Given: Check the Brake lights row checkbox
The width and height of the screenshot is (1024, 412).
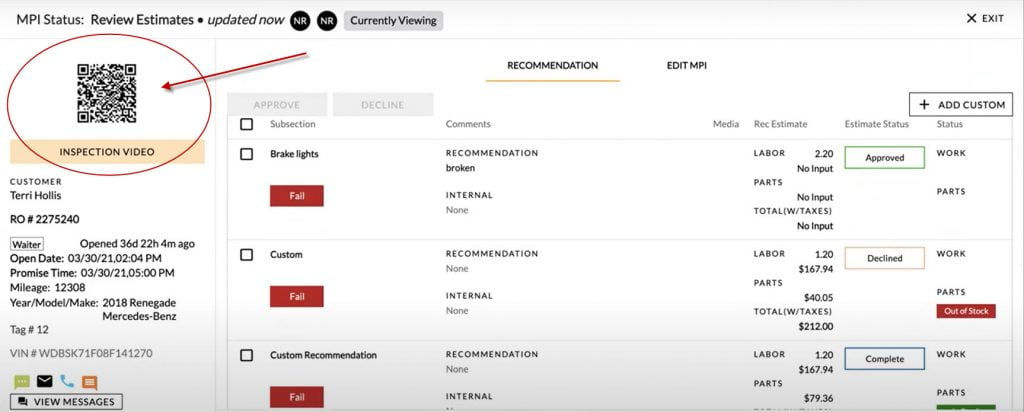Looking at the screenshot, I should [246, 154].
